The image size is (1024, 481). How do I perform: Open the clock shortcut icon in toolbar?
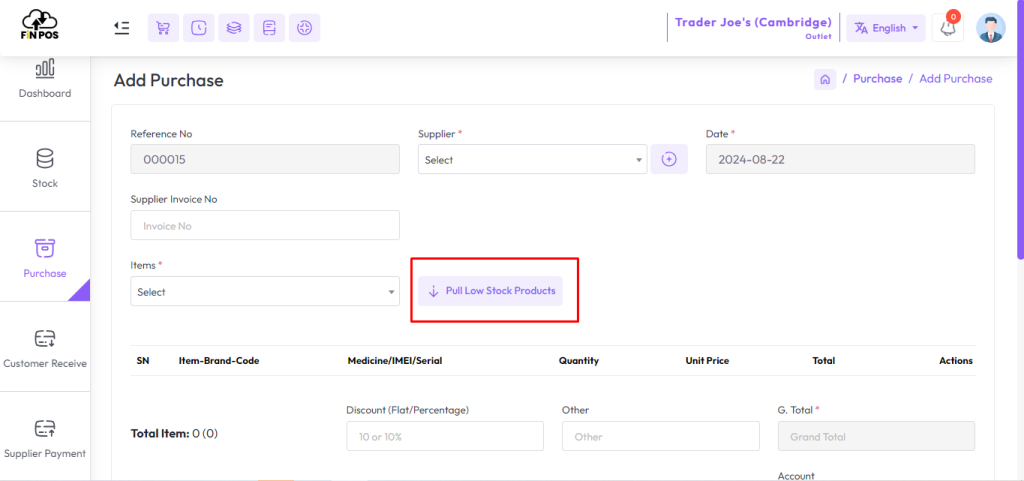click(199, 28)
